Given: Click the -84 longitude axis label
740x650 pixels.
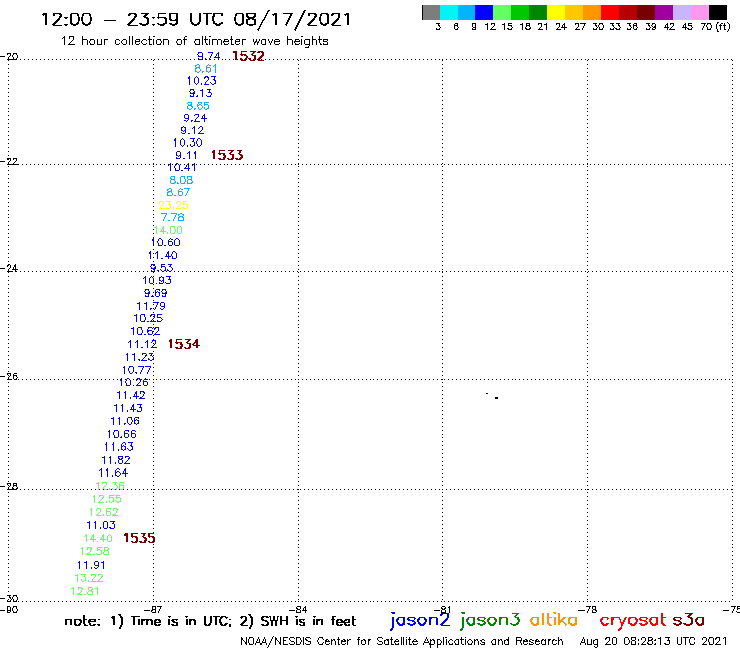Looking at the screenshot, I should click(x=298, y=609).
